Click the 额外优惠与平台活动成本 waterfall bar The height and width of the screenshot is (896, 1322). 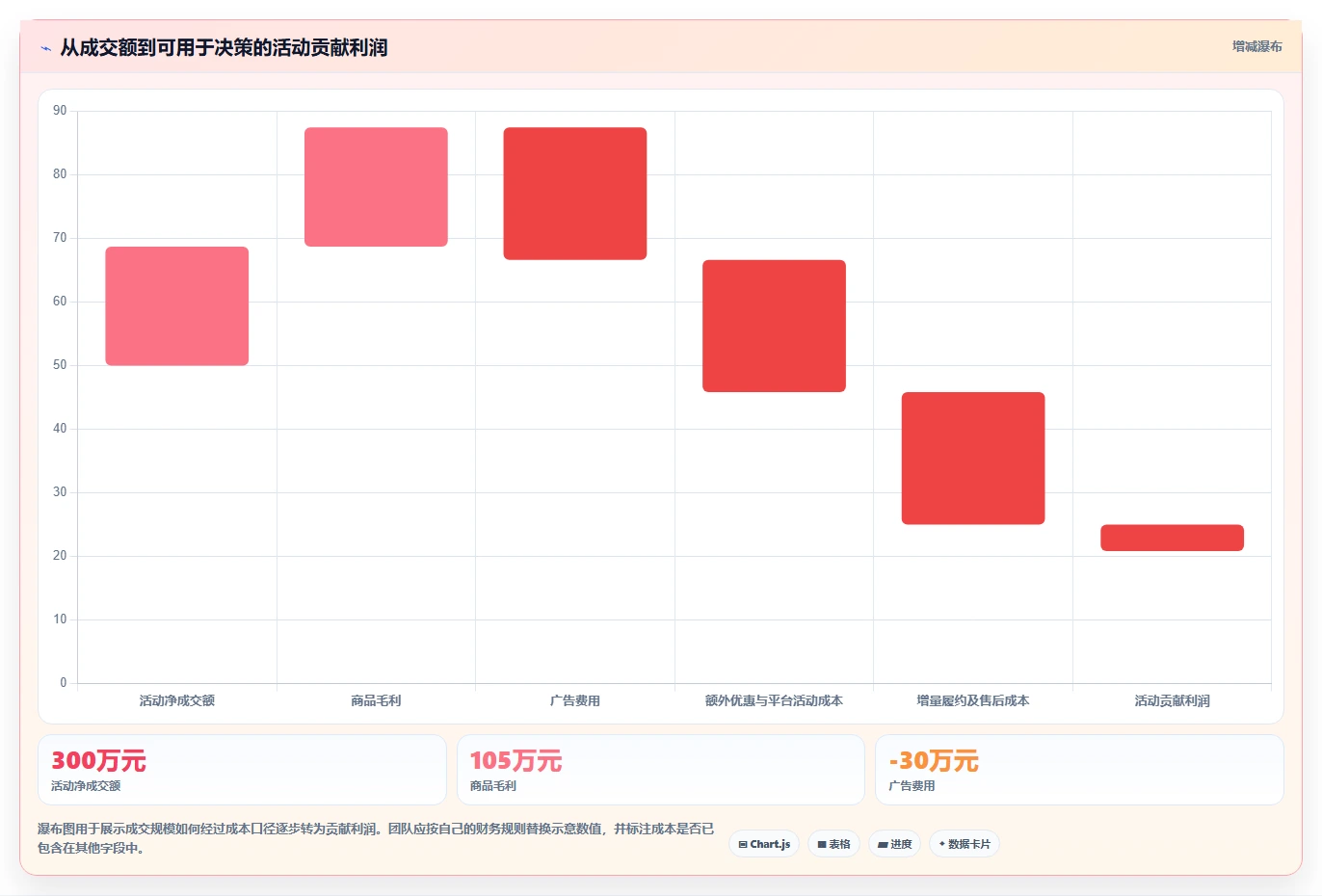point(774,326)
